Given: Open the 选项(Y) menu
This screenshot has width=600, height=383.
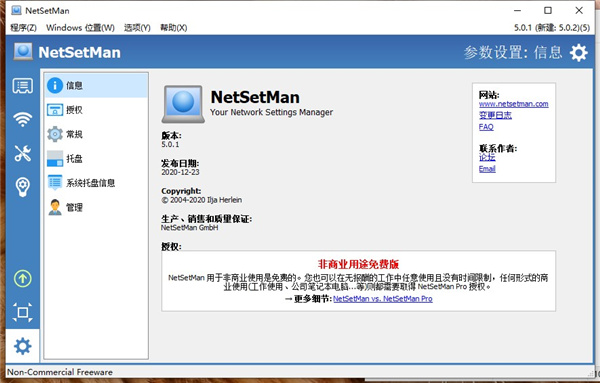Looking at the screenshot, I should [137, 28].
